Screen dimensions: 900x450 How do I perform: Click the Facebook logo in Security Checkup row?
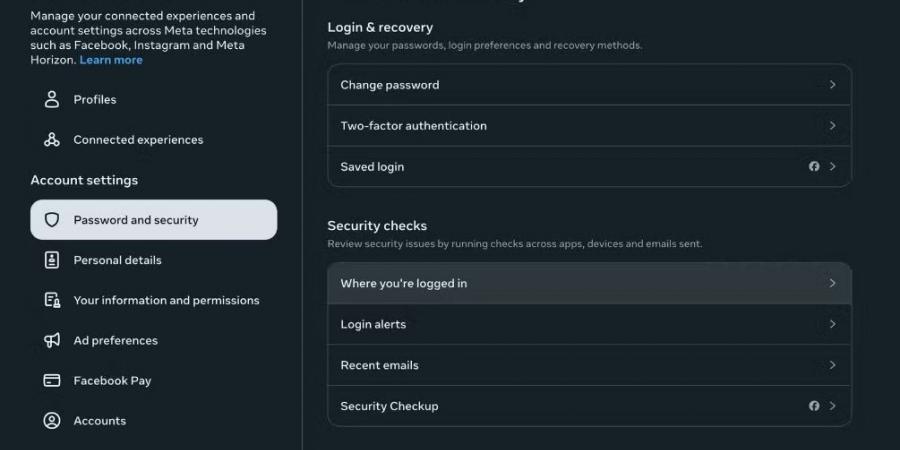814,406
